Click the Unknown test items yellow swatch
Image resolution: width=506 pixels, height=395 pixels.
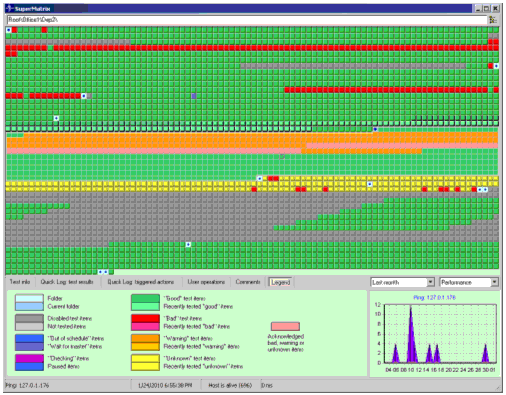tap(145, 358)
